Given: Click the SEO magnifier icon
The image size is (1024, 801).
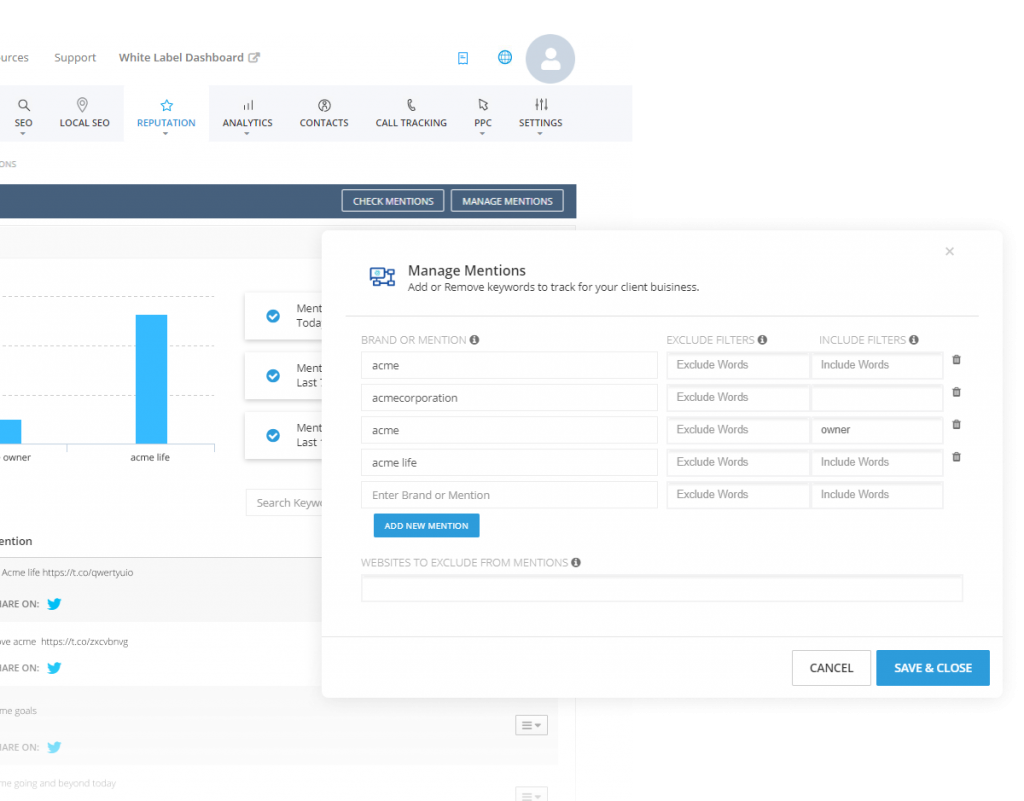Looking at the screenshot, I should (x=24, y=104).
